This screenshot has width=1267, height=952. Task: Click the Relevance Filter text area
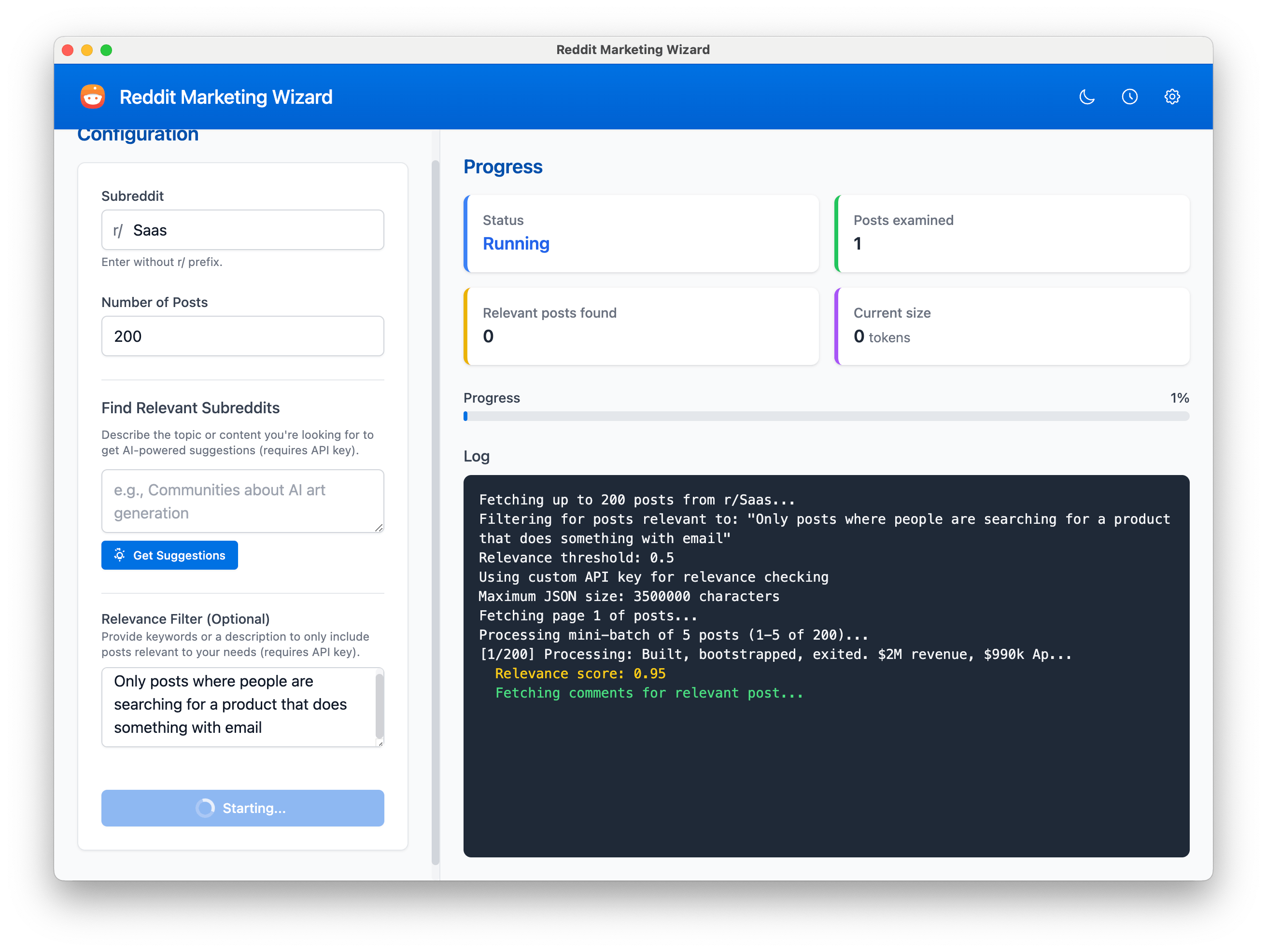(x=238, y=706)
